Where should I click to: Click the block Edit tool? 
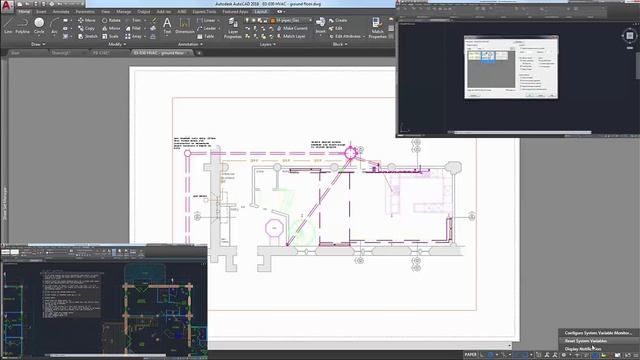pos(336,28)
